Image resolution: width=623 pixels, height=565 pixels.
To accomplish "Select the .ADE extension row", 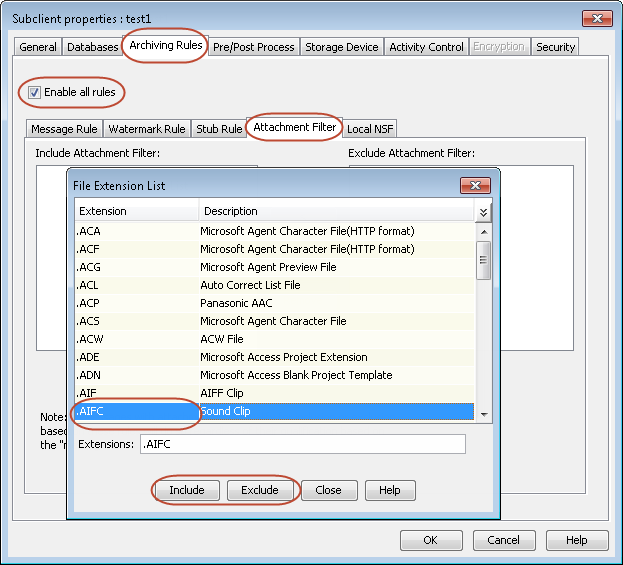I will pos(275,357).
